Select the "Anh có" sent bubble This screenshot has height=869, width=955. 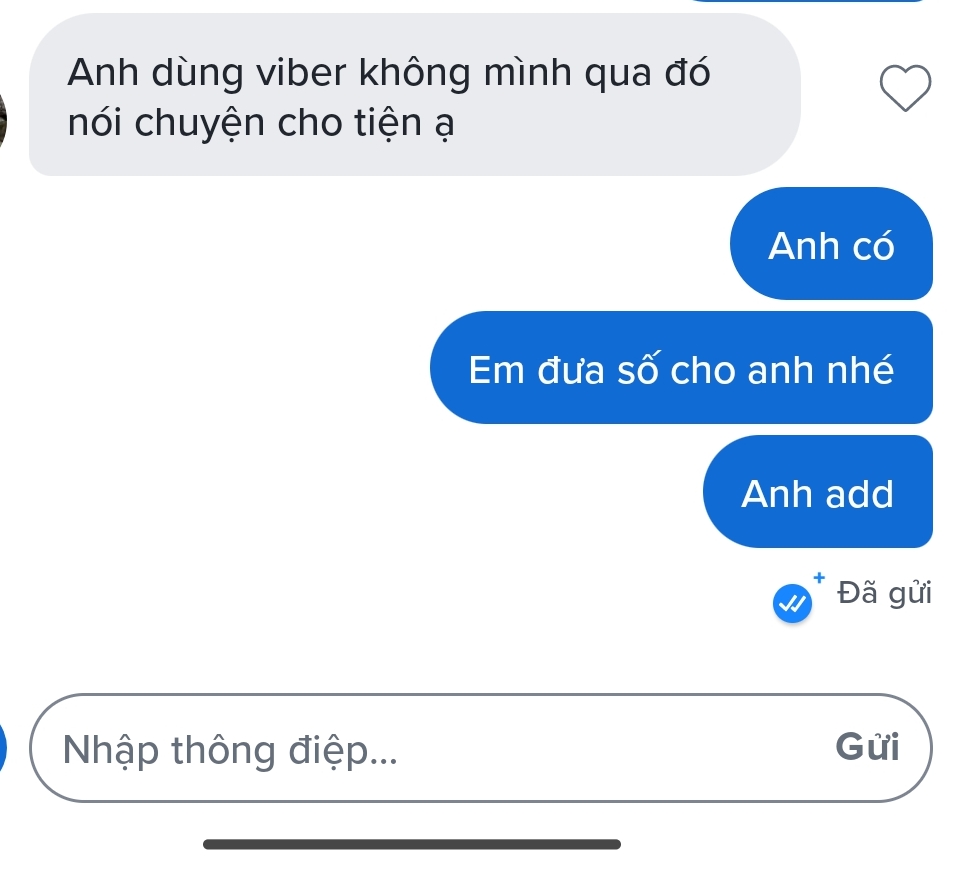[x=831, y=244]
